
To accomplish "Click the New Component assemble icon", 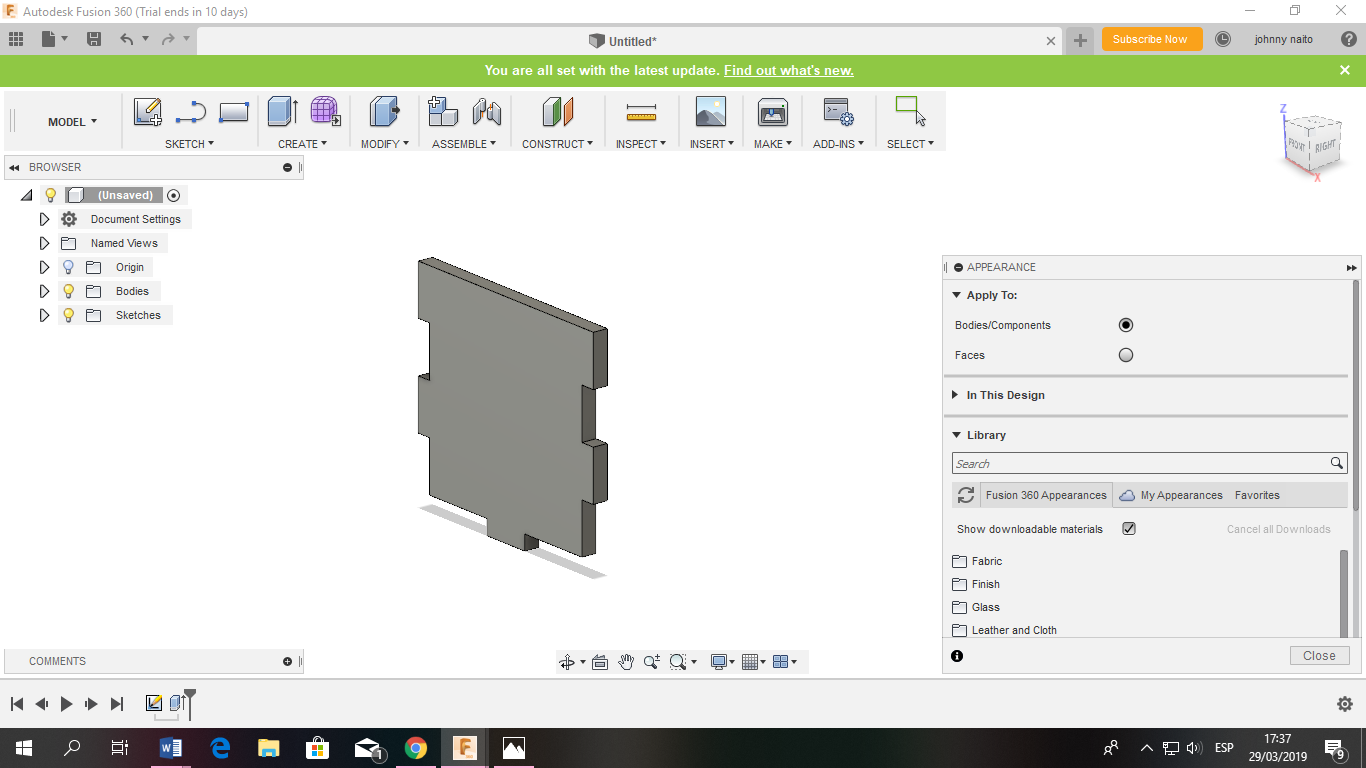I will (443, 111).
